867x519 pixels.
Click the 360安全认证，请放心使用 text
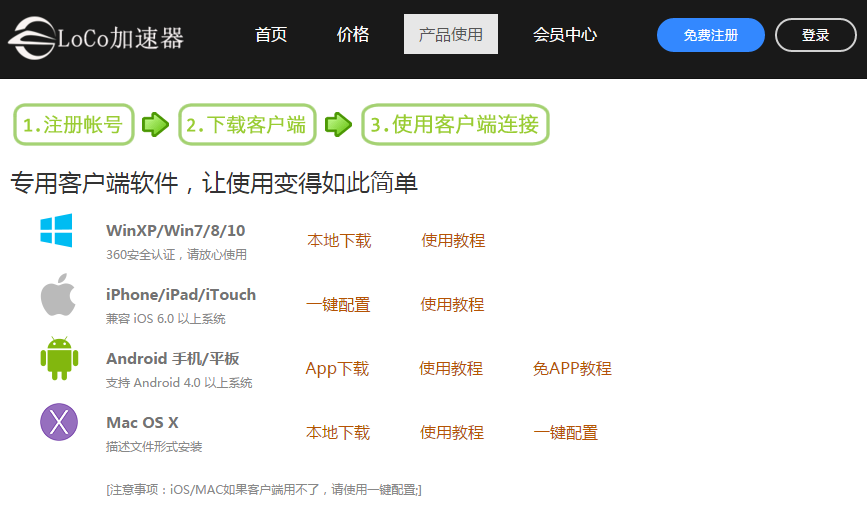click(x=176, y=255)
